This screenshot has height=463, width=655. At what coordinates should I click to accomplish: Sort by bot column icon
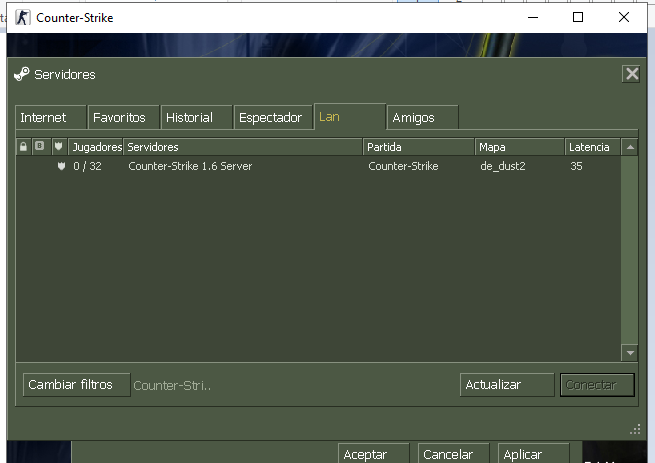(40, 147)
